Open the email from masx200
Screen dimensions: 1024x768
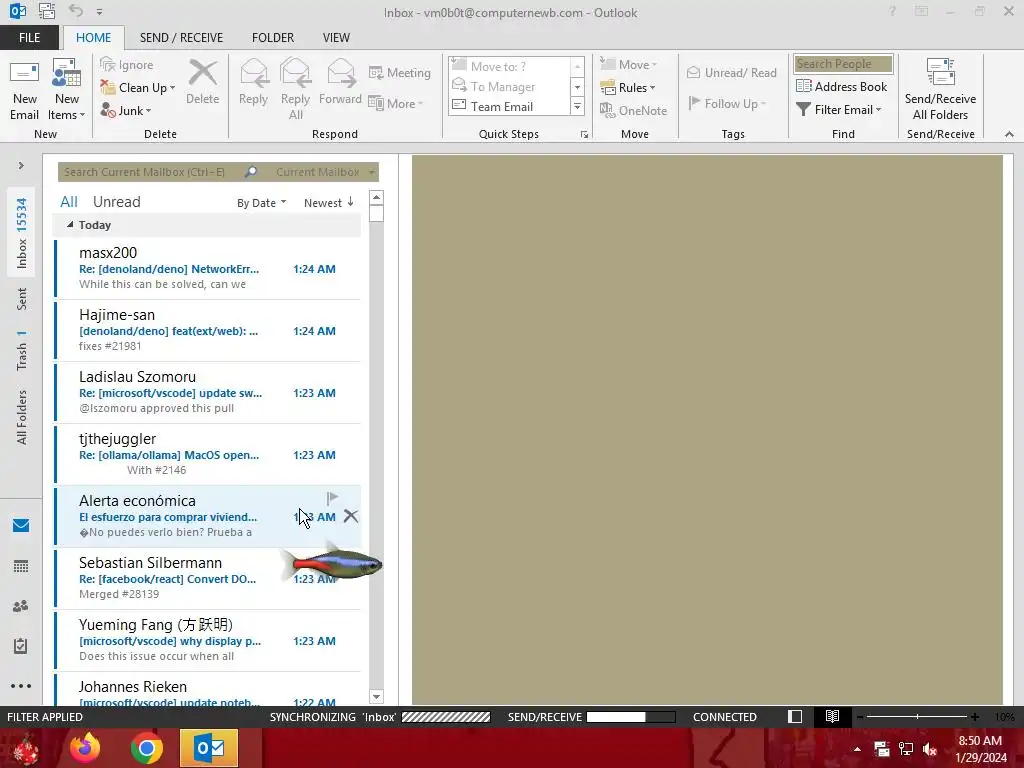[x=208, y=268]
